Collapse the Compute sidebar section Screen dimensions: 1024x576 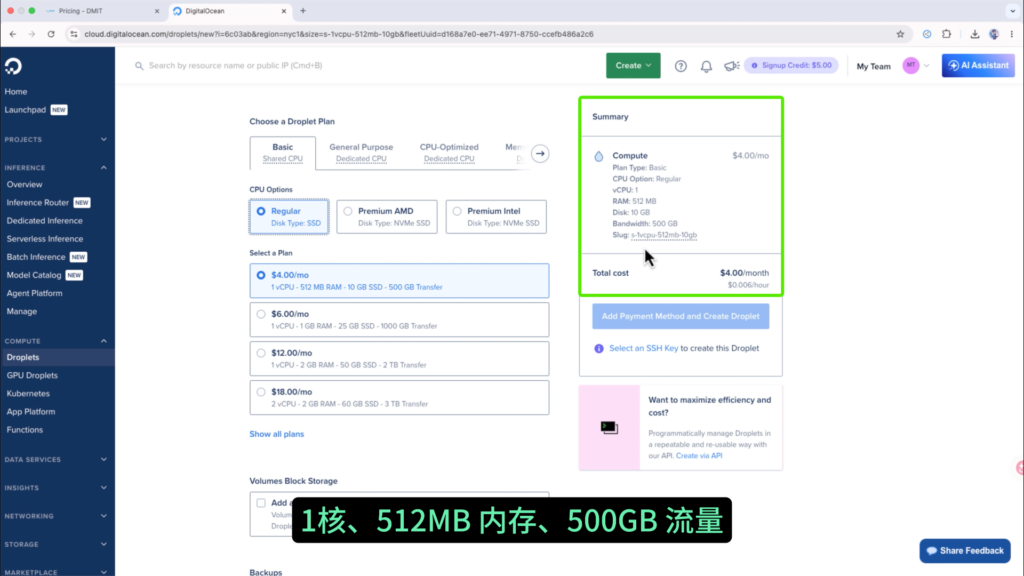[104, 341]
